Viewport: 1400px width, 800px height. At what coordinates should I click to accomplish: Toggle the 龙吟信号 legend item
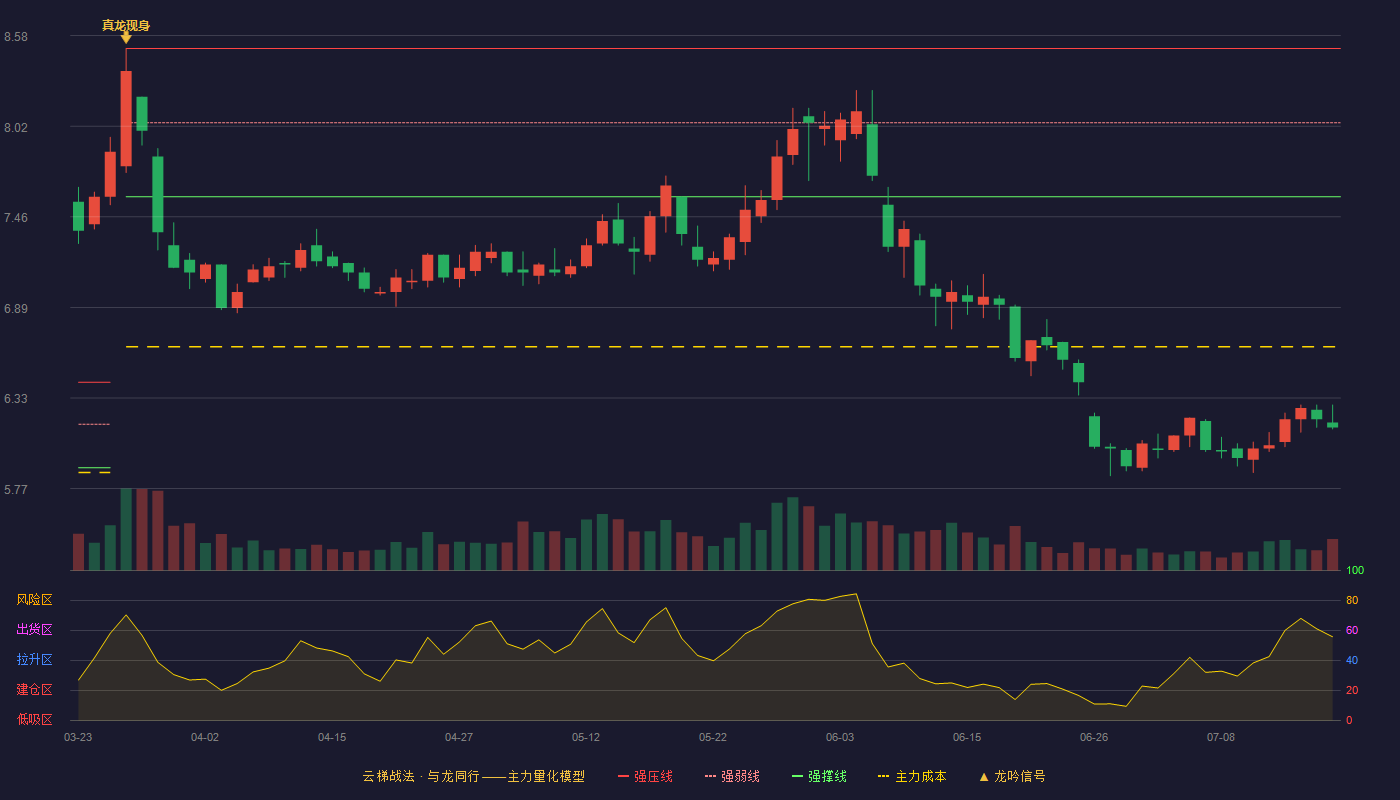pyautogui.click(x=1012, y=776)
